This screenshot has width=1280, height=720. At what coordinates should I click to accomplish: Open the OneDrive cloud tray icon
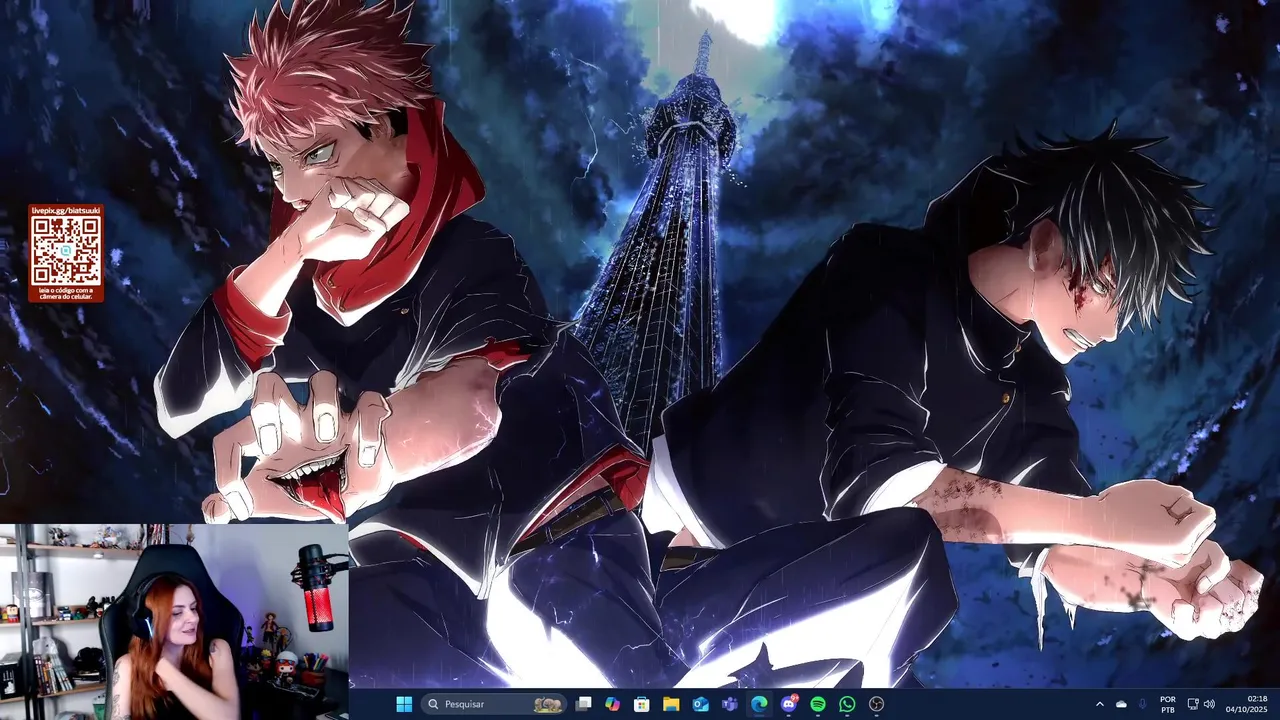click(x=1121, y=704)
